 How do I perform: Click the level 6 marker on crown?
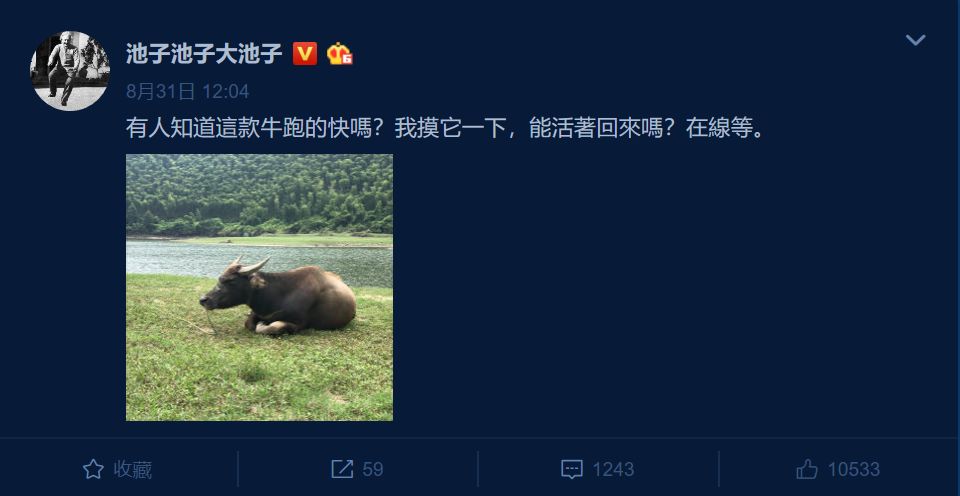coord(347,59)
